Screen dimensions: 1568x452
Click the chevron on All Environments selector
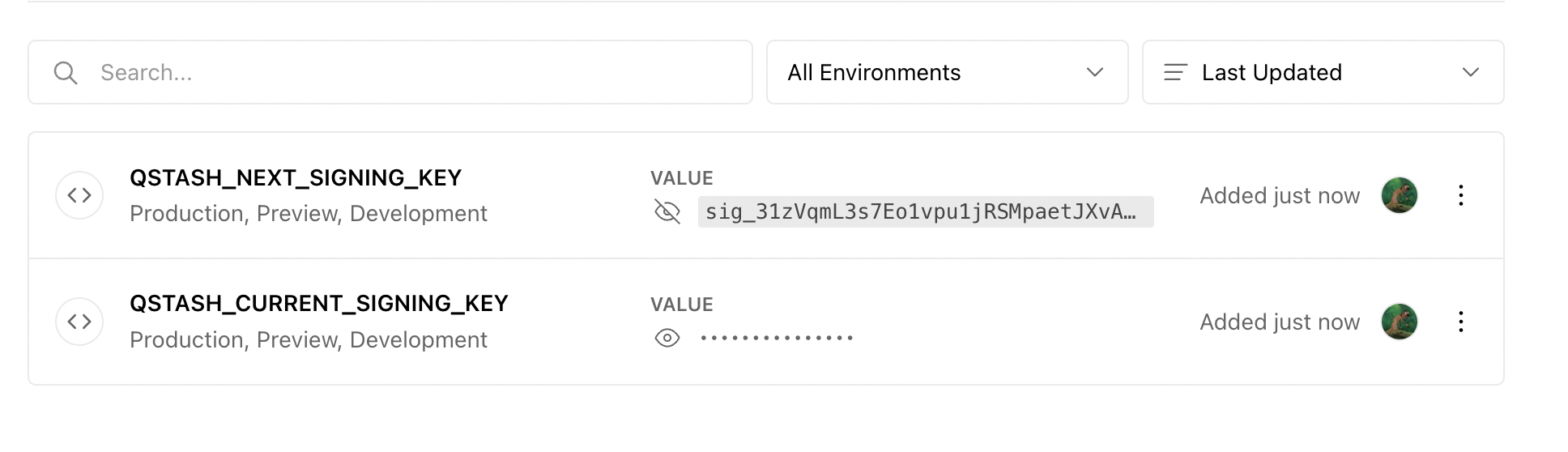click(x=1094, y=72)
